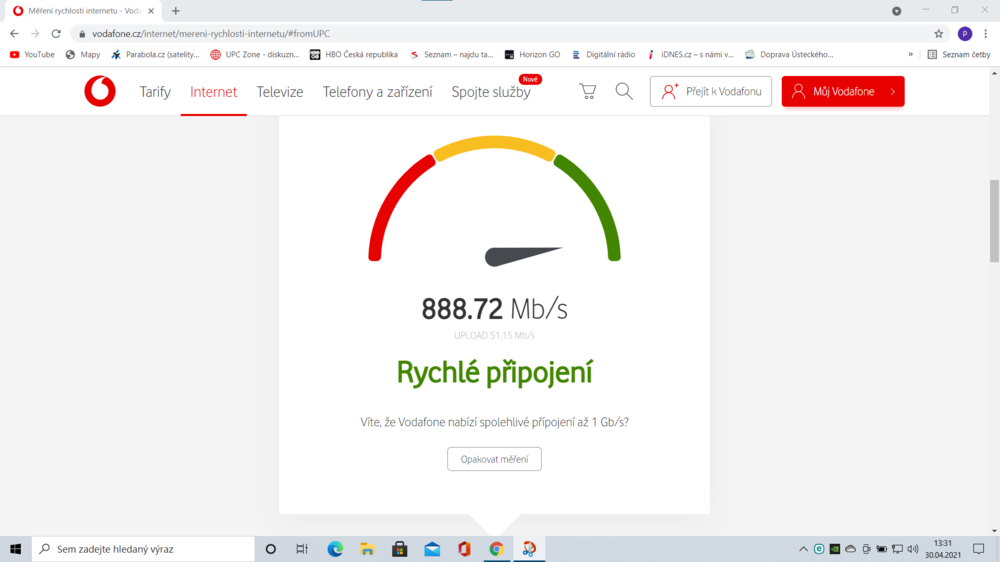
Task: Open Chrome three-dot menu
Action: pos(985,34)
